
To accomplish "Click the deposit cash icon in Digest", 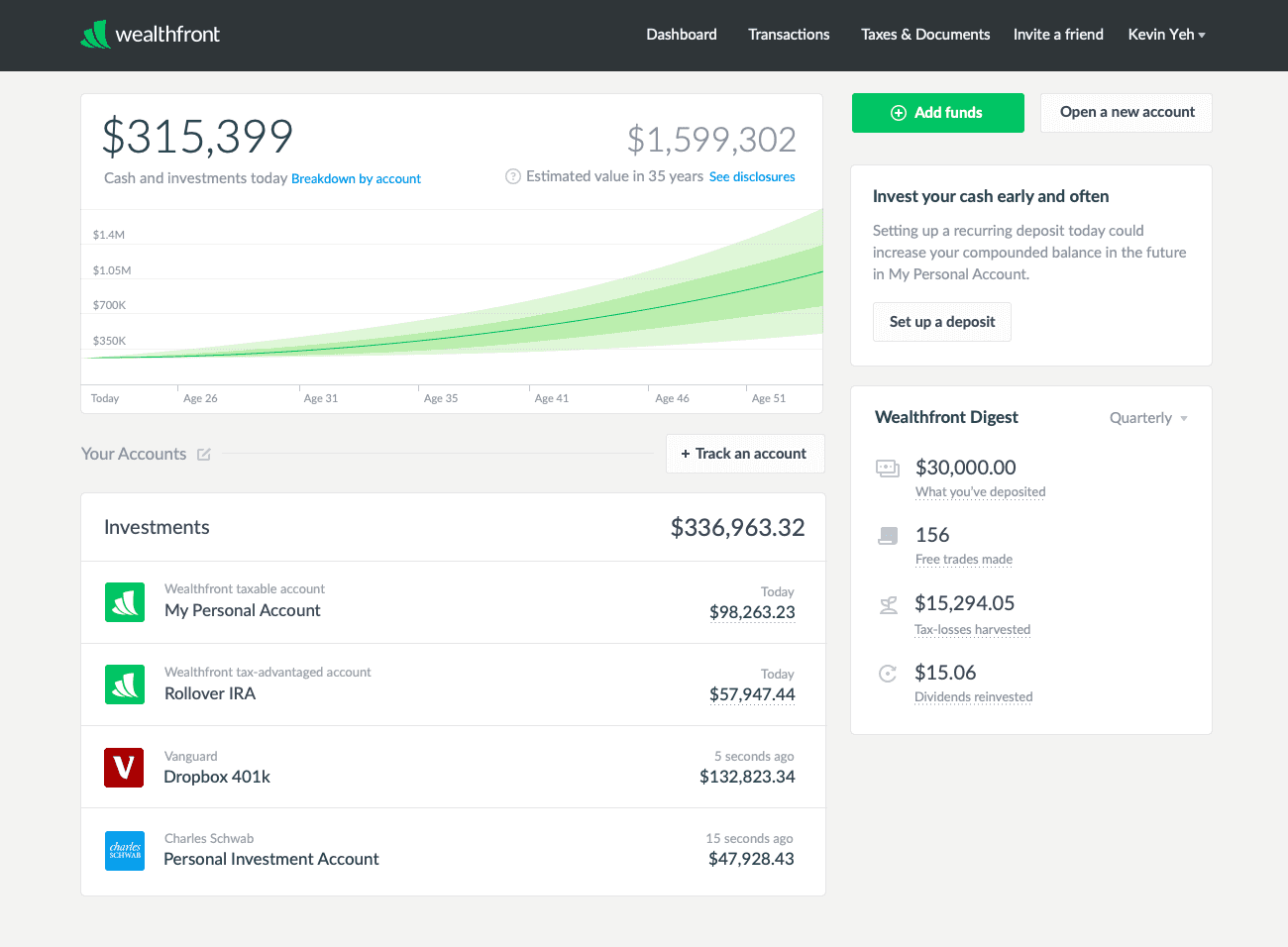I will click(888, 468).
